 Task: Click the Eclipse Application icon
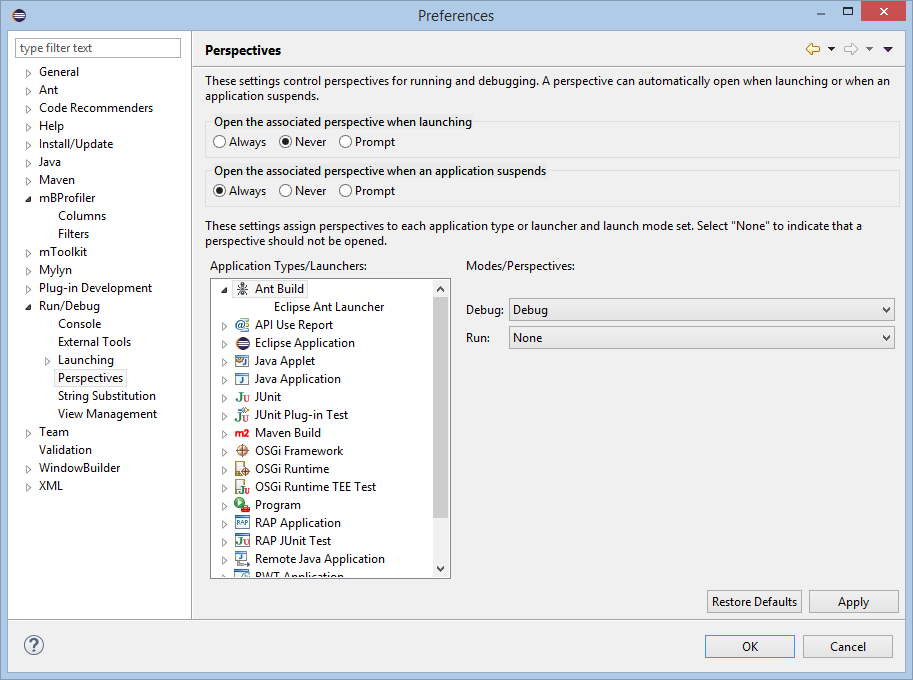(242, 343)
